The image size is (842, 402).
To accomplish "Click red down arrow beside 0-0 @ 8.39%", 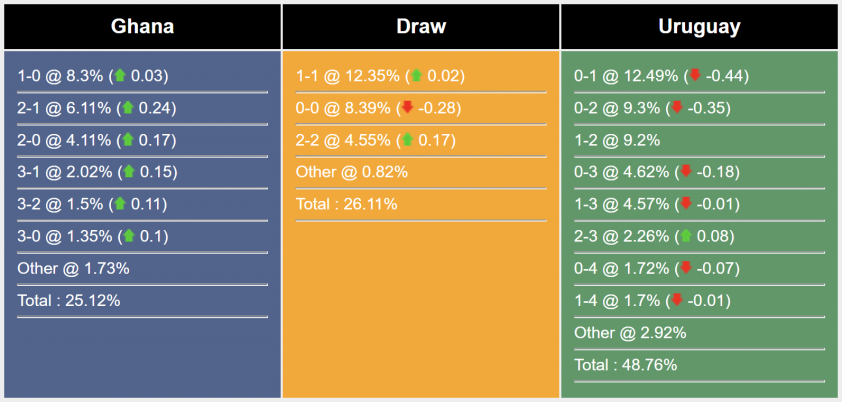I will (x=407, y=108).
